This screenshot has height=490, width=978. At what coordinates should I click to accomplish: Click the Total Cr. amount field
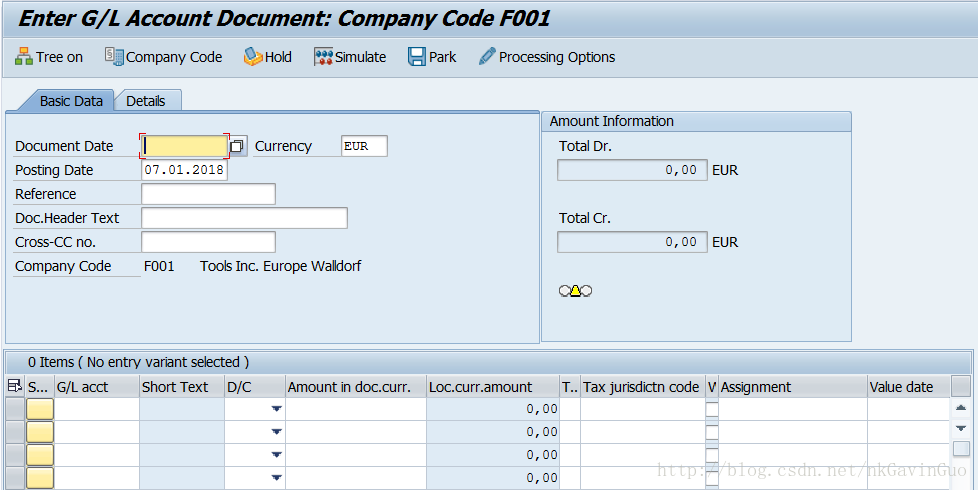[x=632, y=242]
